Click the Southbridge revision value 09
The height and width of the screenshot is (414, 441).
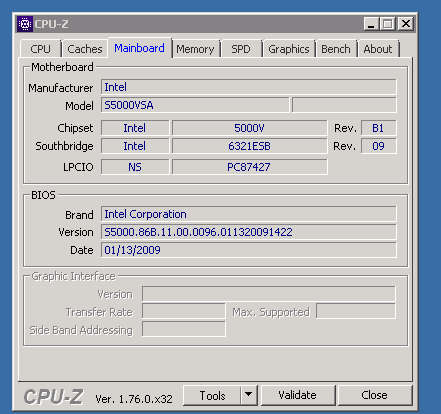point(378,146)
